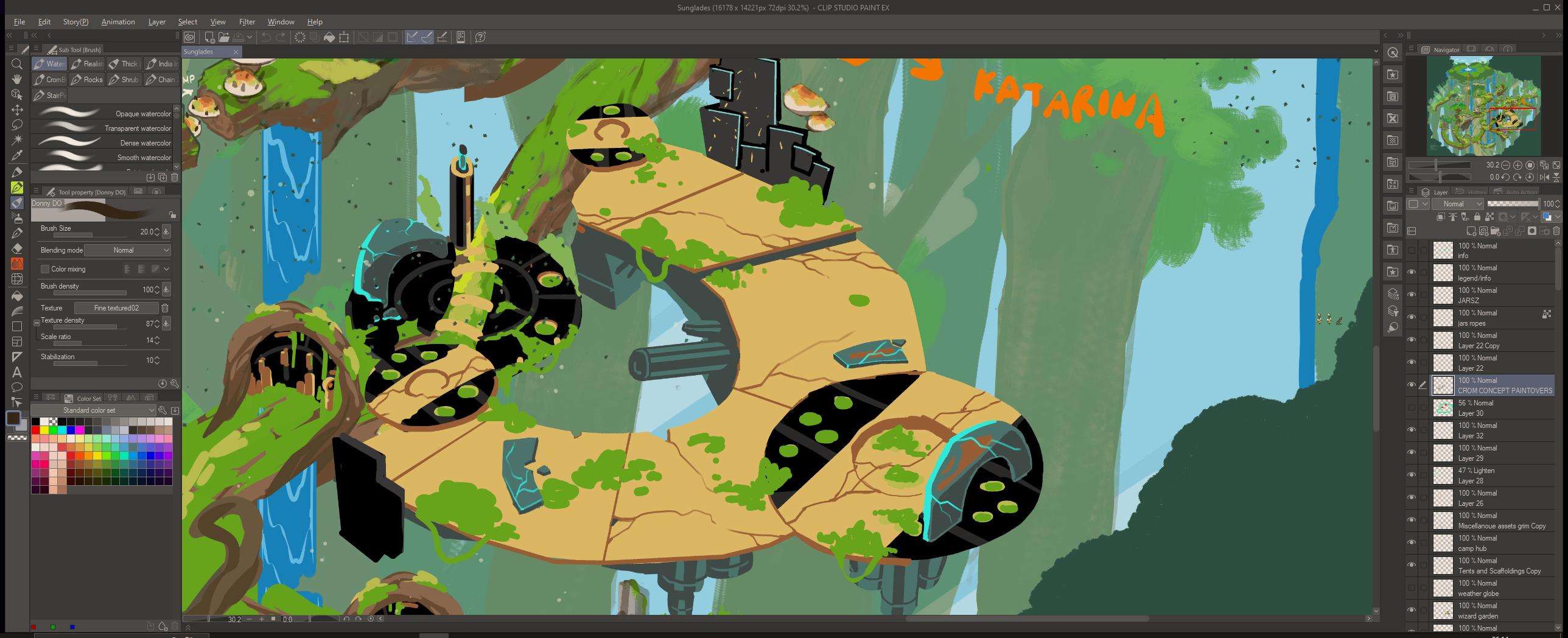Toggle Snap to ruler icon

(412, 37)
